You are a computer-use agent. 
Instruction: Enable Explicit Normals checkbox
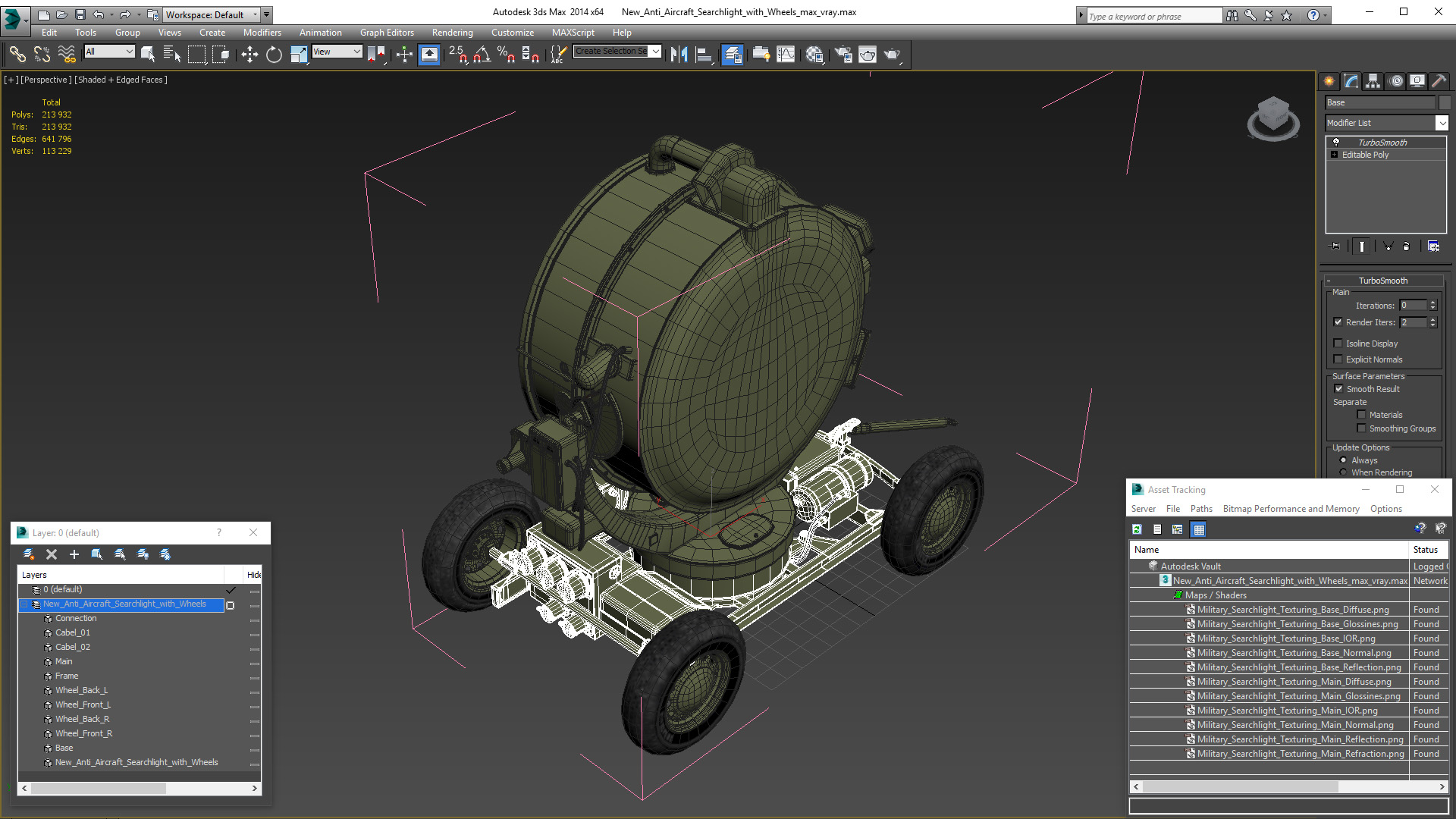tap(1338, 359)
